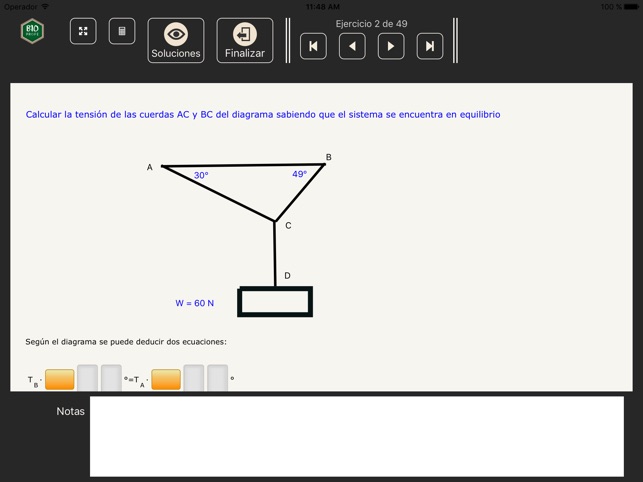This screenshot has height=482, width=643.
Task: Click last gray digit box in equation
Action: 218,377
